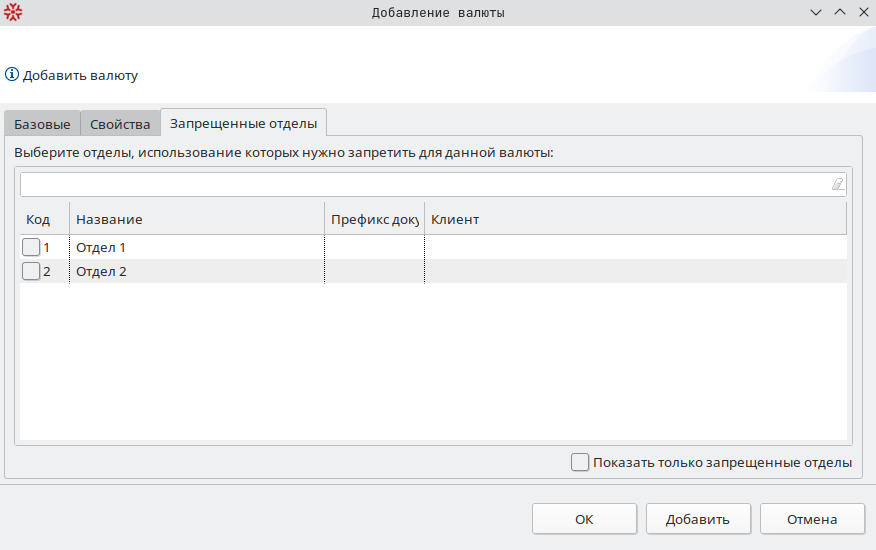Close the dialog with the X icon
This screenshot has width=876, height=550.
pyautogui.click(x=862, y=13)
